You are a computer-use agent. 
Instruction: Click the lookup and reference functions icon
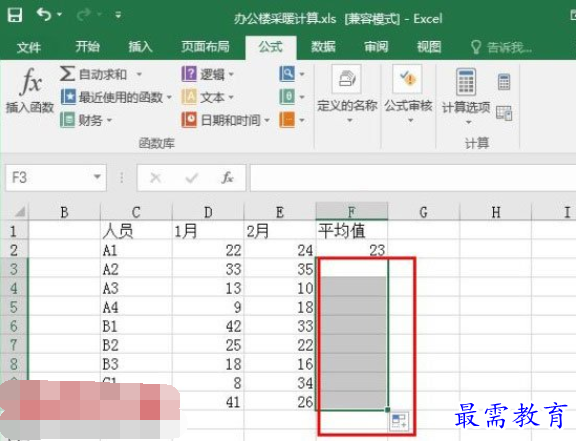tap(287, 74)
